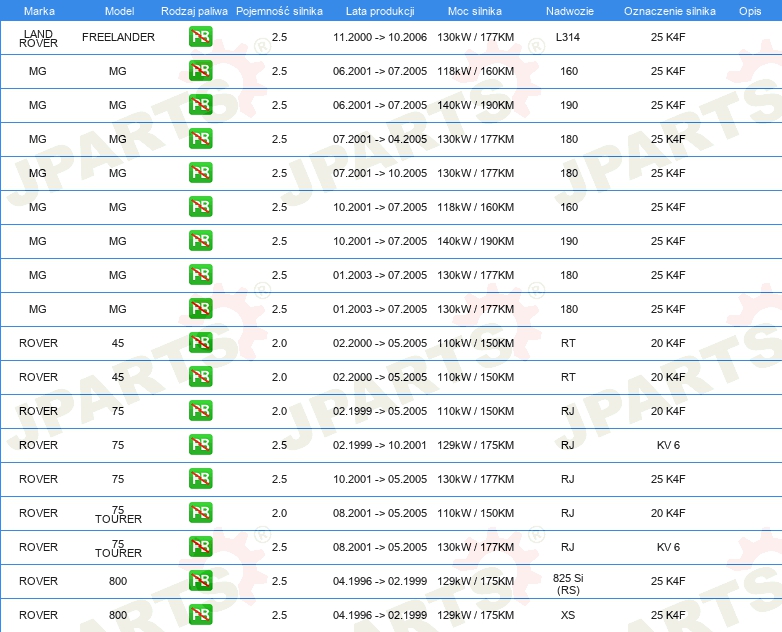Click fuel icon in MG 07.2001 -> 10.2005 row
Viewport: 782px width, 632px height.
pos(200,173)
